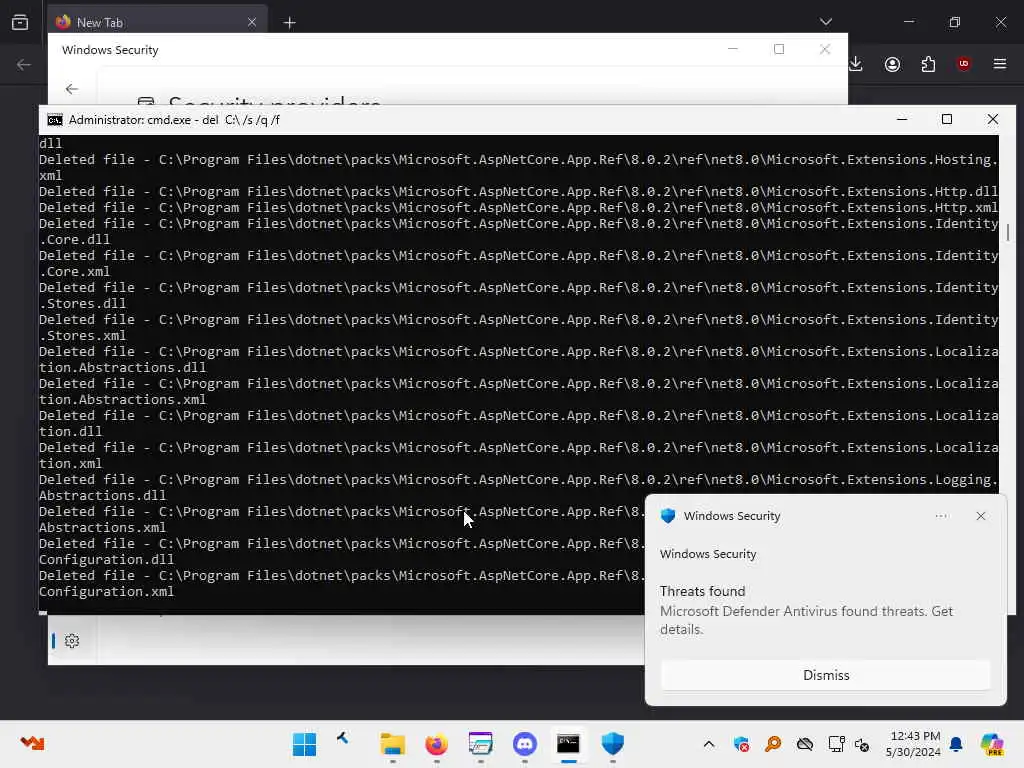
Task: Open Discord from the taskbar
Action: 524,744
